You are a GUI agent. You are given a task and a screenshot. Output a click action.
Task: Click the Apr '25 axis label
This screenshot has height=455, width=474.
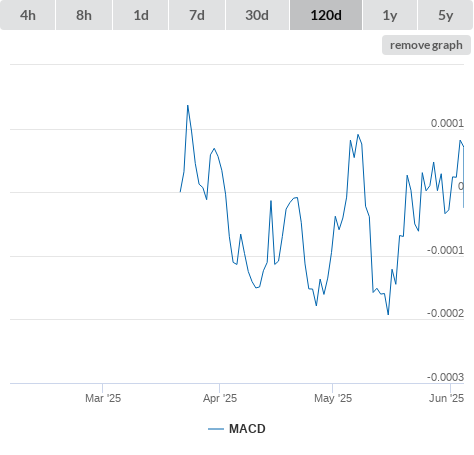[x=220, y=398]
